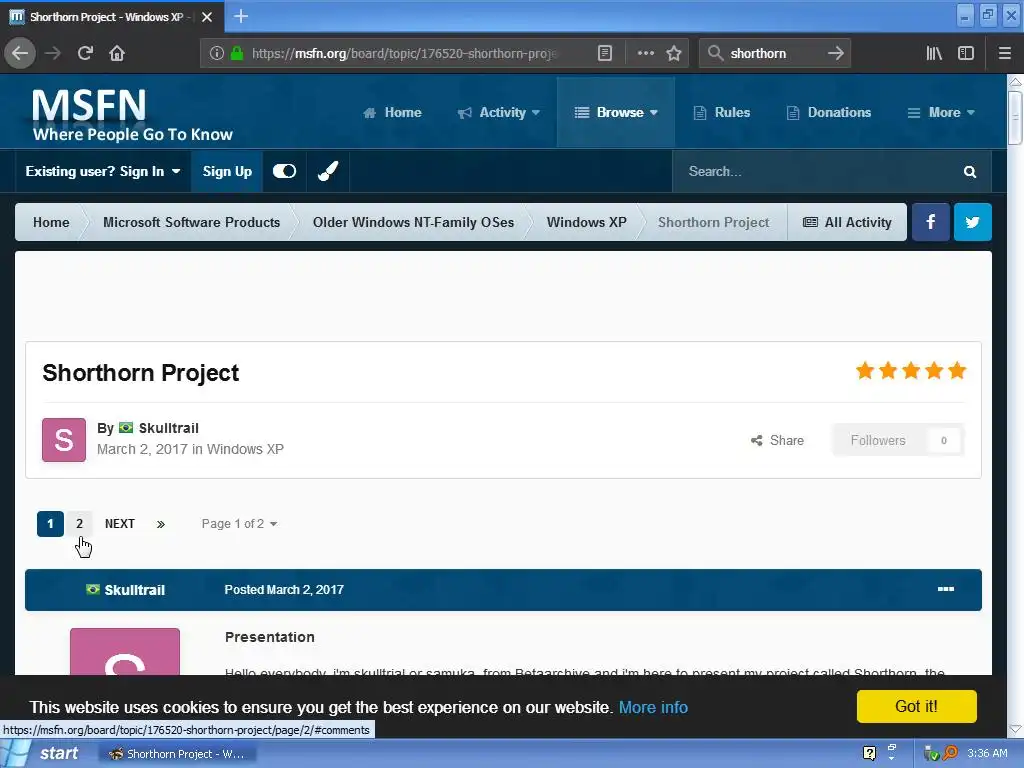The height and width of the screenshot is (768, 1024).
Task: Open All Activity link
Action: click(x=847, y=222)
